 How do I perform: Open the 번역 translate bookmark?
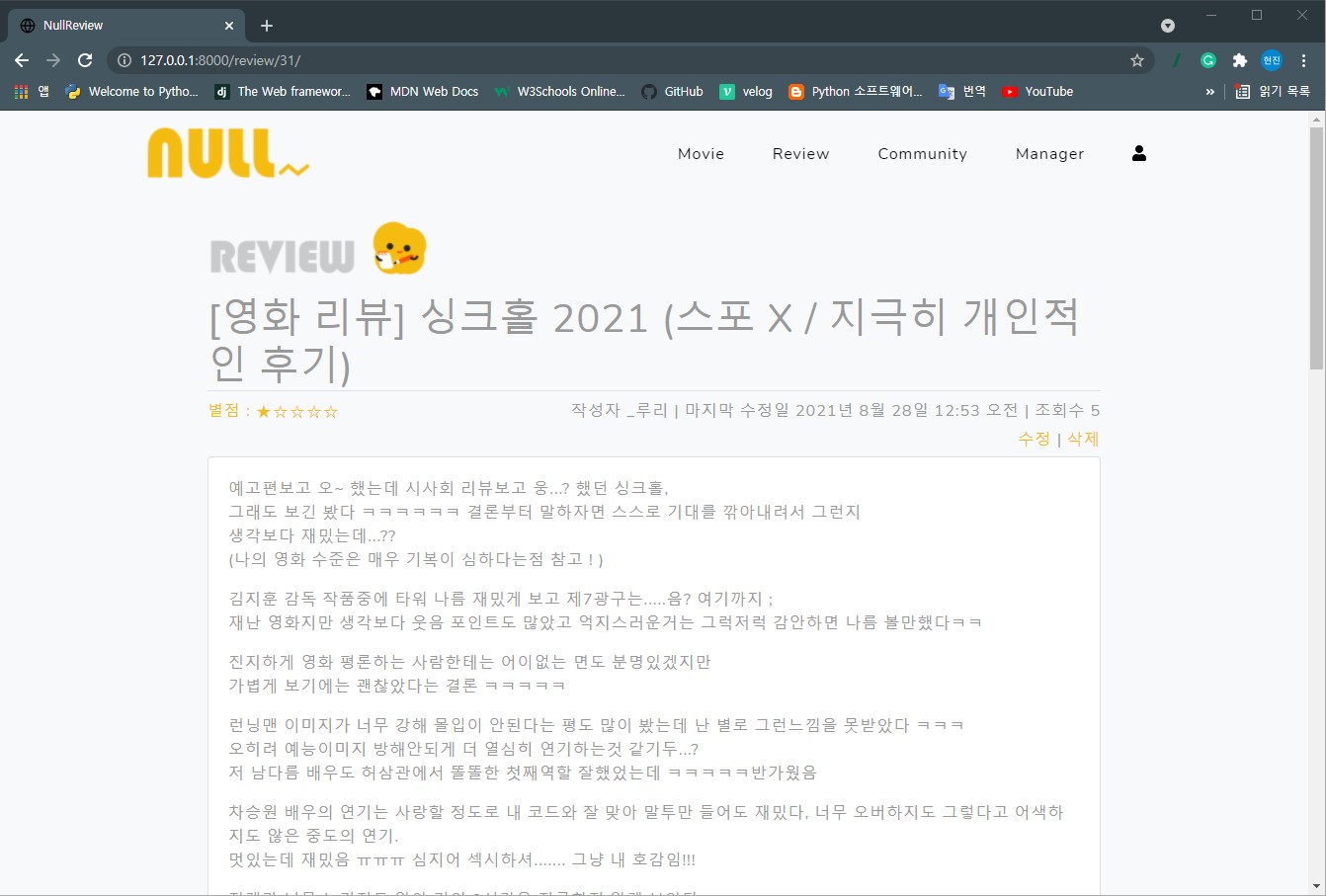coord(962,91)
